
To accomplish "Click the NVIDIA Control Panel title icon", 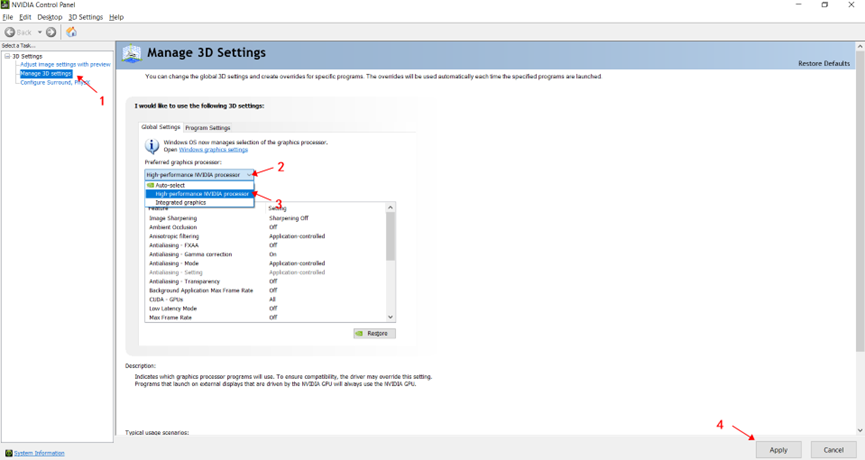I will coord(5,4).
